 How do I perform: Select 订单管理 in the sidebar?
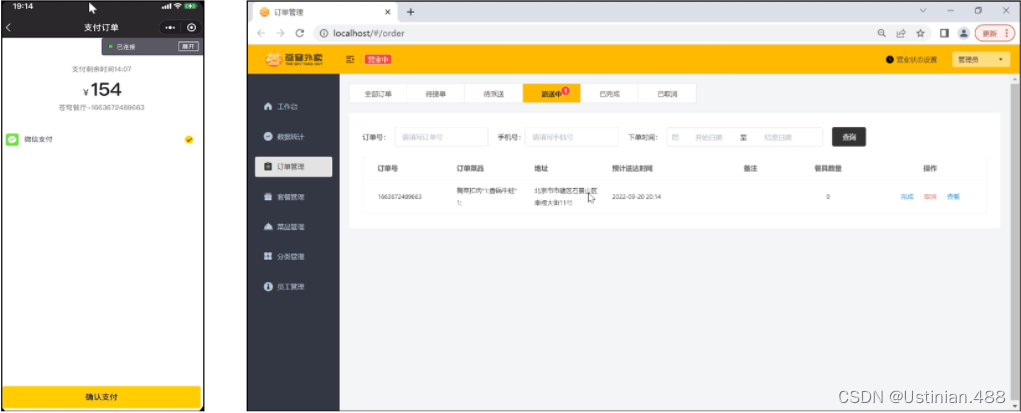(293, 167)
